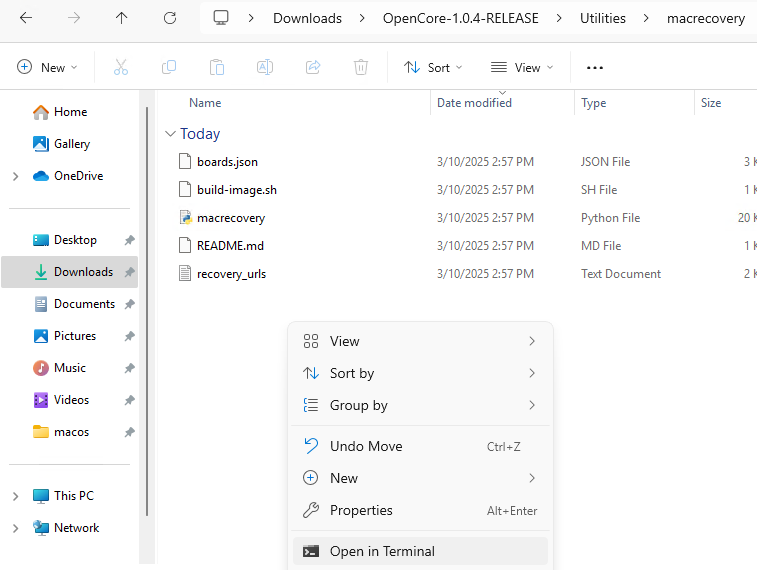Open the See more ellipsis menu
This screenshot has height=570, width=757.
pyautogui.click(x=595, y=68)
